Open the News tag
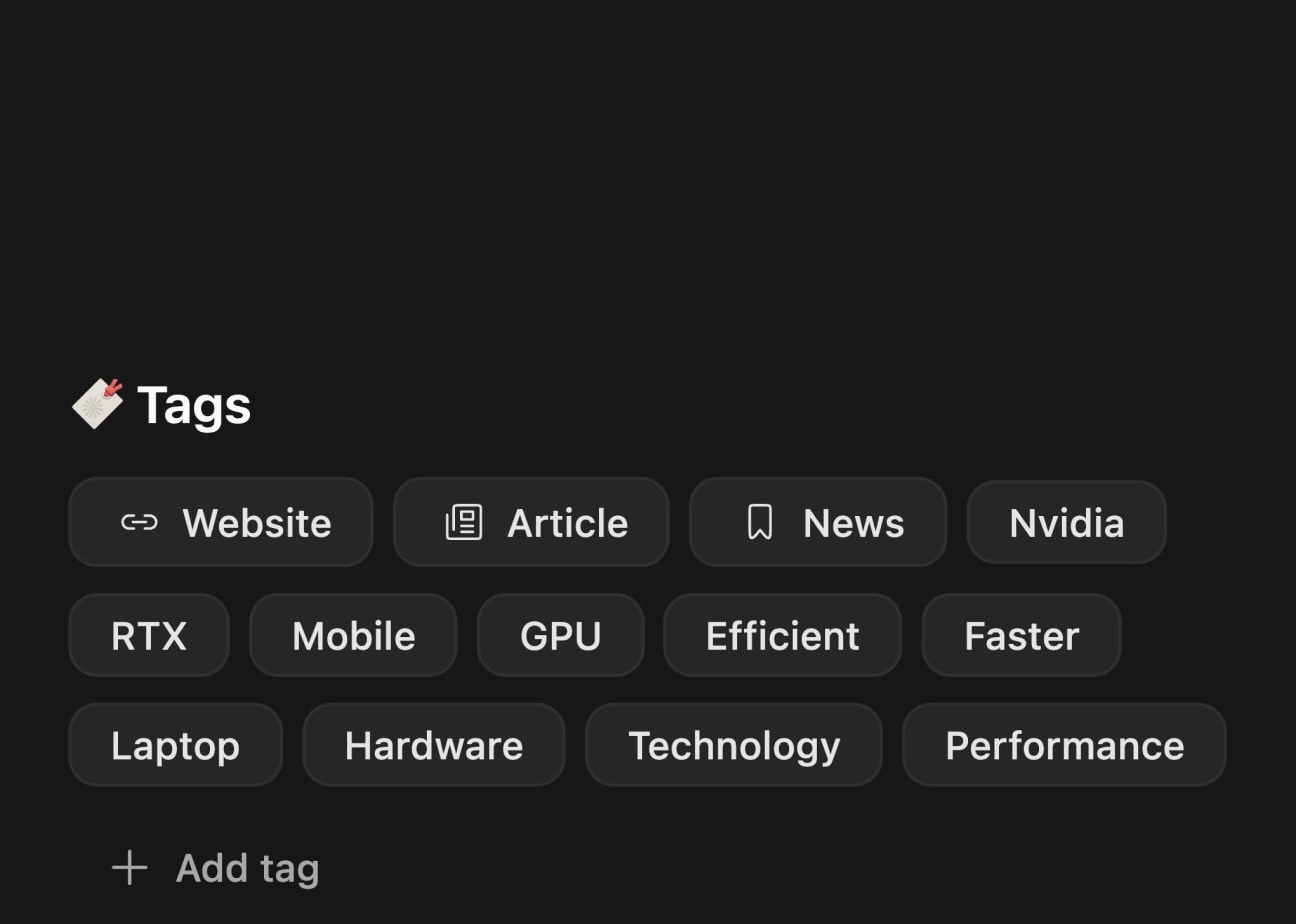Image resolution: width=1296 pixels, height=924 pixels. pyautogui.click(x=853, y=523)
